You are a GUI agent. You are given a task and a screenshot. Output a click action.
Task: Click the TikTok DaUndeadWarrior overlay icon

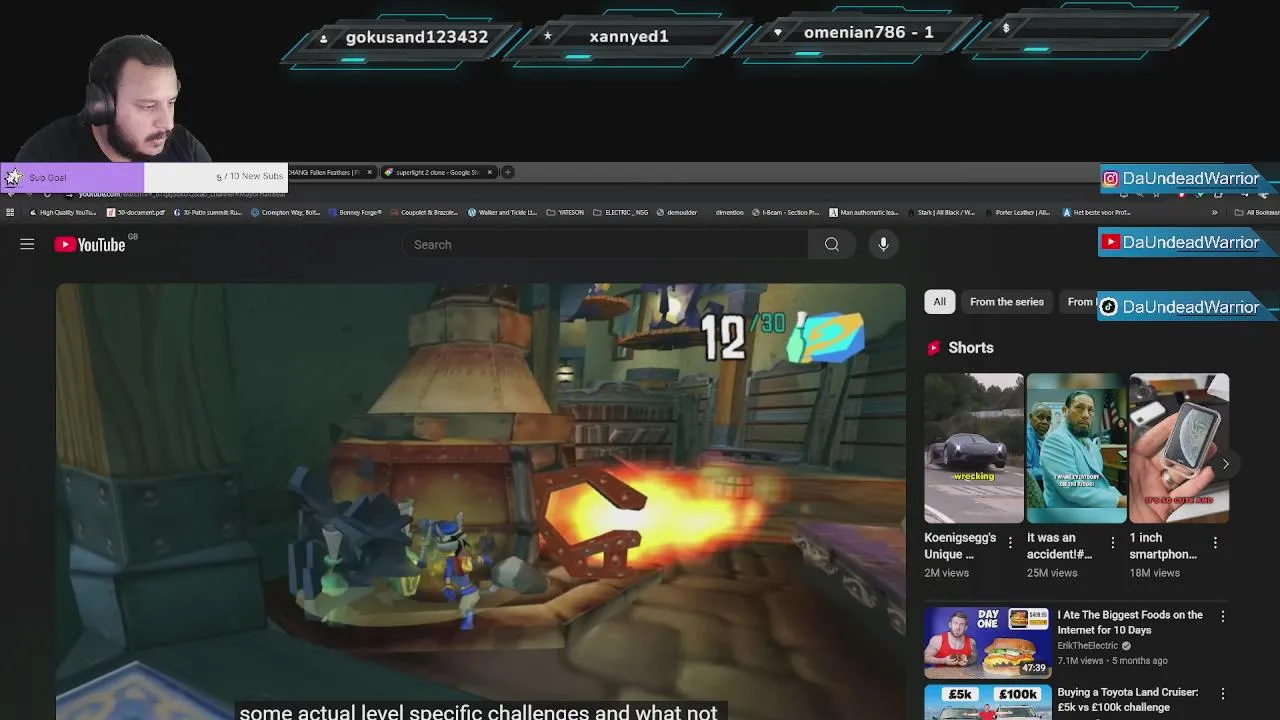1108,307
